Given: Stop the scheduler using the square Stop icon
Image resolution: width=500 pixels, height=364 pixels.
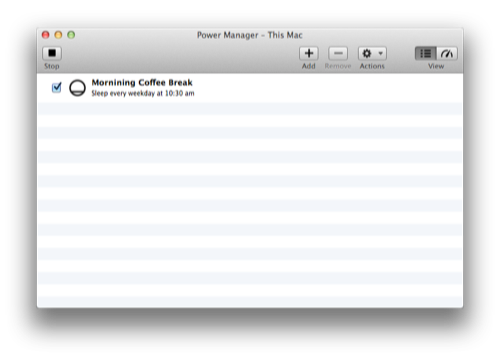Looking at the screenshot, I should coord(52,53).
